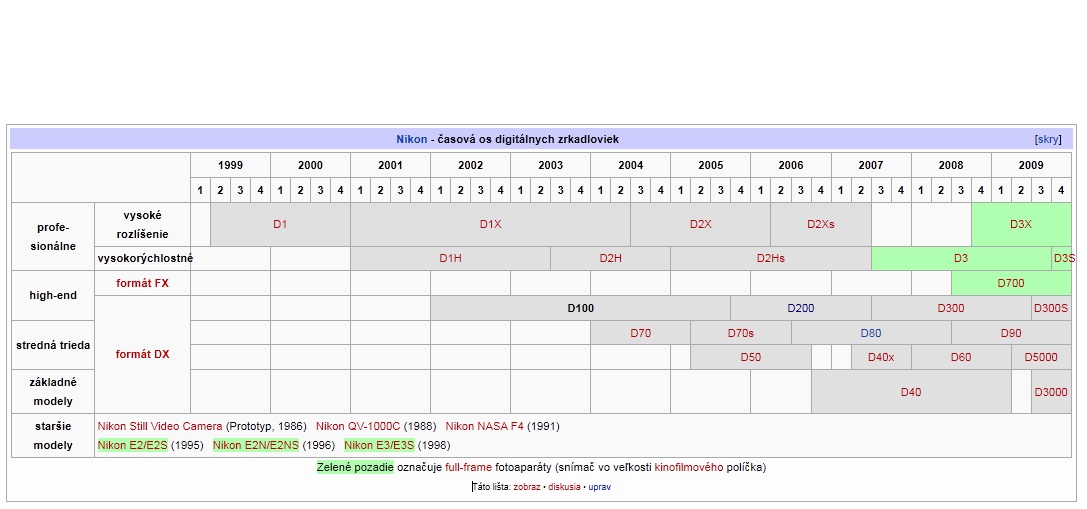Viewport: 1087px width, 509px height.
Task: Open the D2Hs camera link
Action: tap(771, 259)
